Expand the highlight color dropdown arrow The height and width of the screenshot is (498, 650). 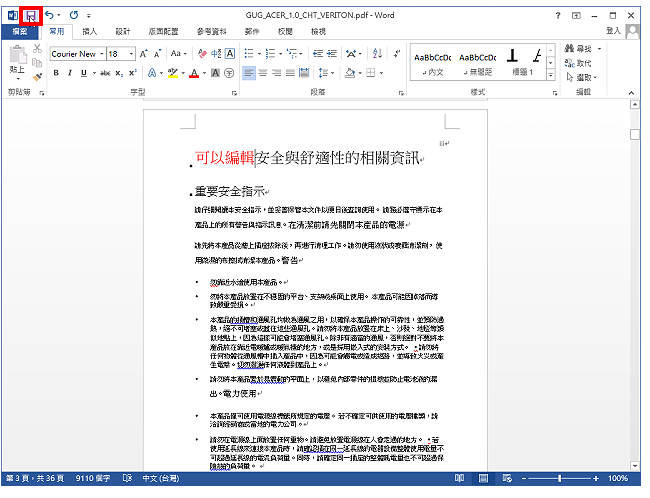point(183,73)
